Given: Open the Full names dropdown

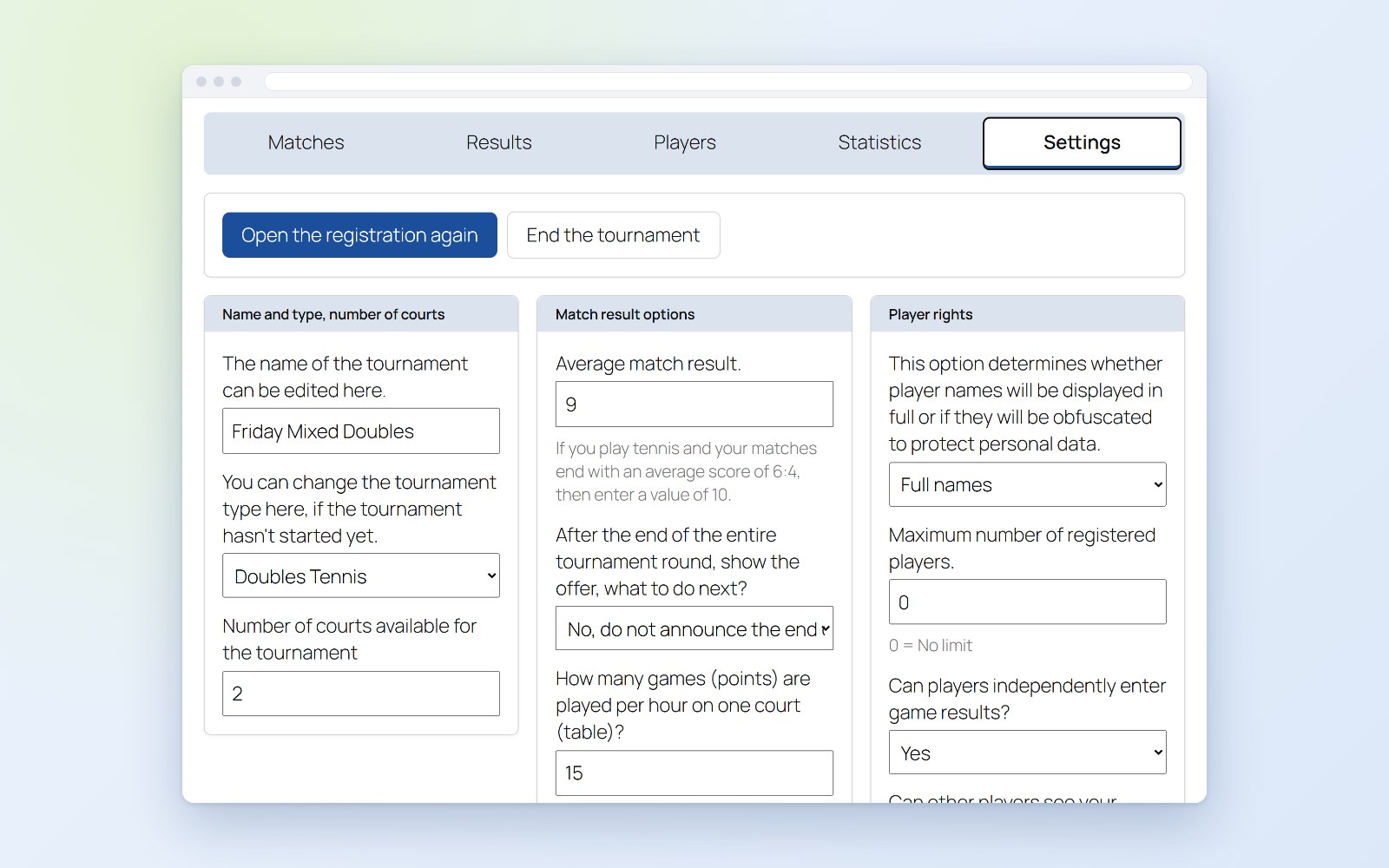Looking at the screenshot, I should click(1028, 484).
